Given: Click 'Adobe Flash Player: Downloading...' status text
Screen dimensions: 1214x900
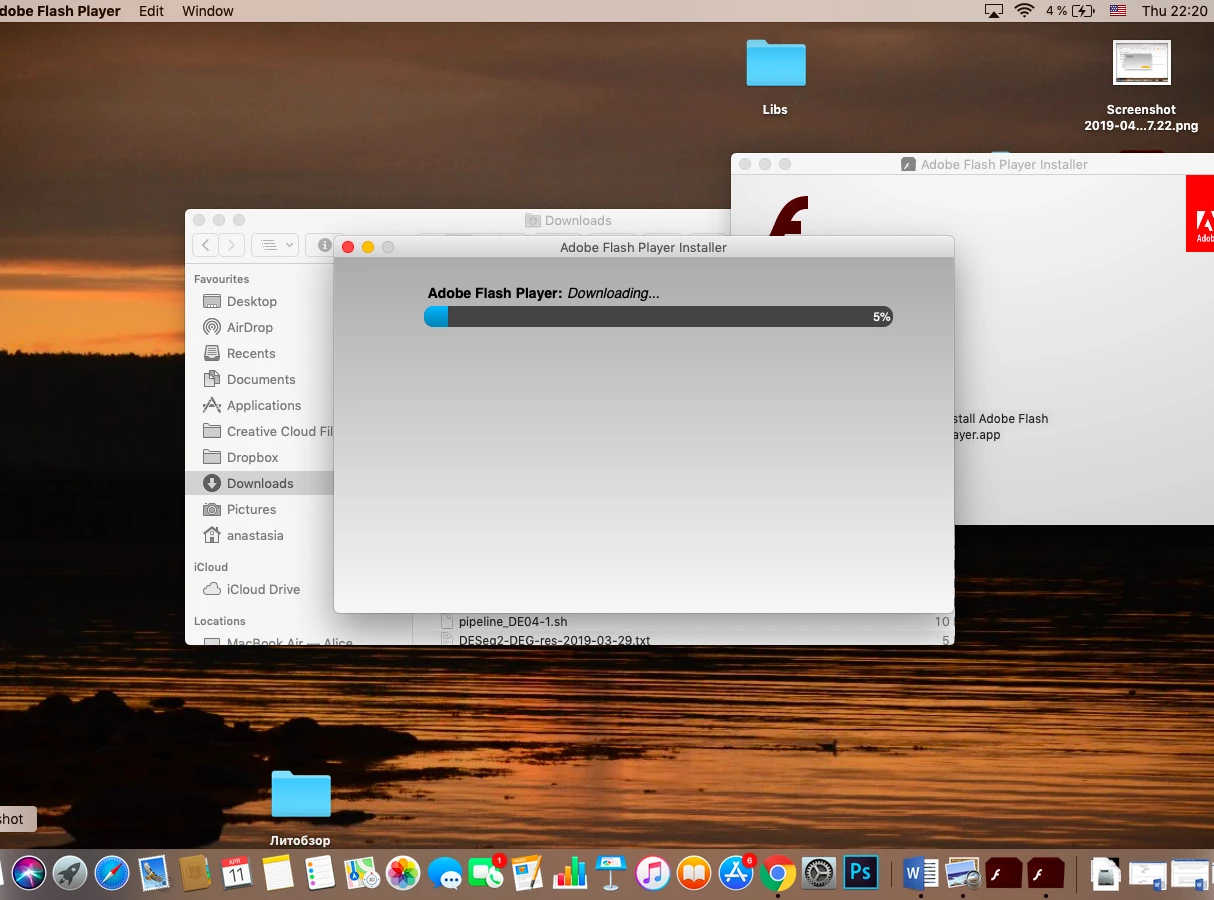Looking at the screenshot, I should tap(544, 293).
